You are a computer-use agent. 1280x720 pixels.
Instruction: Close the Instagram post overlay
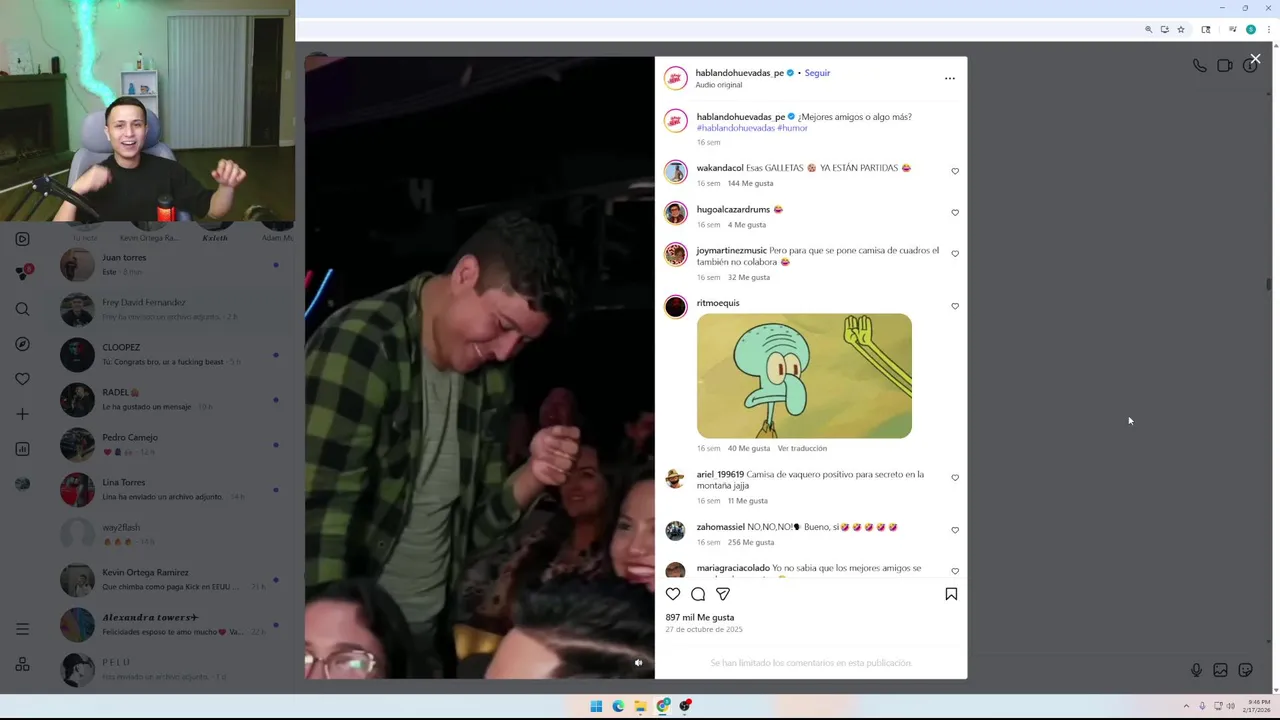tap(1255, 59)
